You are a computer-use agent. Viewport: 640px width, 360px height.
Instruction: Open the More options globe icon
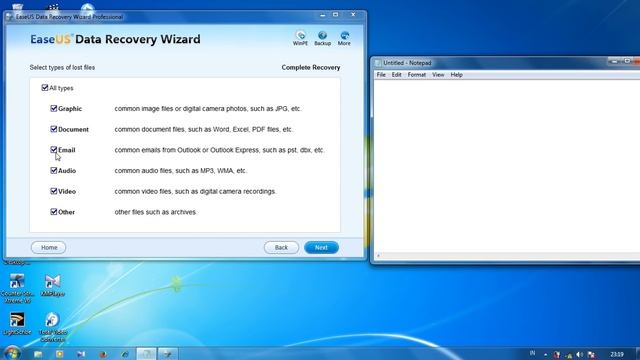tap(344, 38)
